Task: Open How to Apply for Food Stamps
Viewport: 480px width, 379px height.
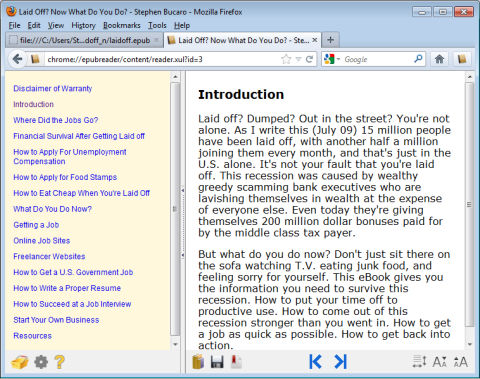Action: (x=65, y=177)
